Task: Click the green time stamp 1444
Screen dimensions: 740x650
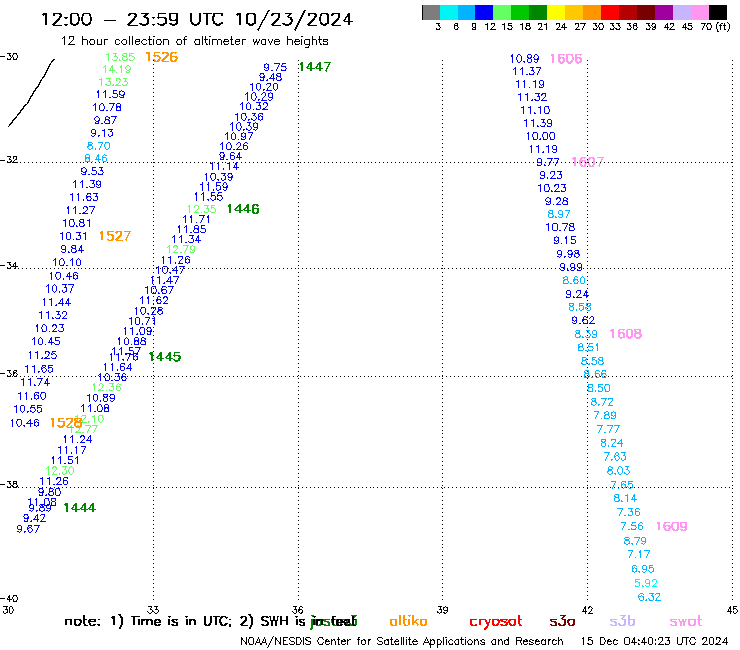Action: tap(79, 508)
